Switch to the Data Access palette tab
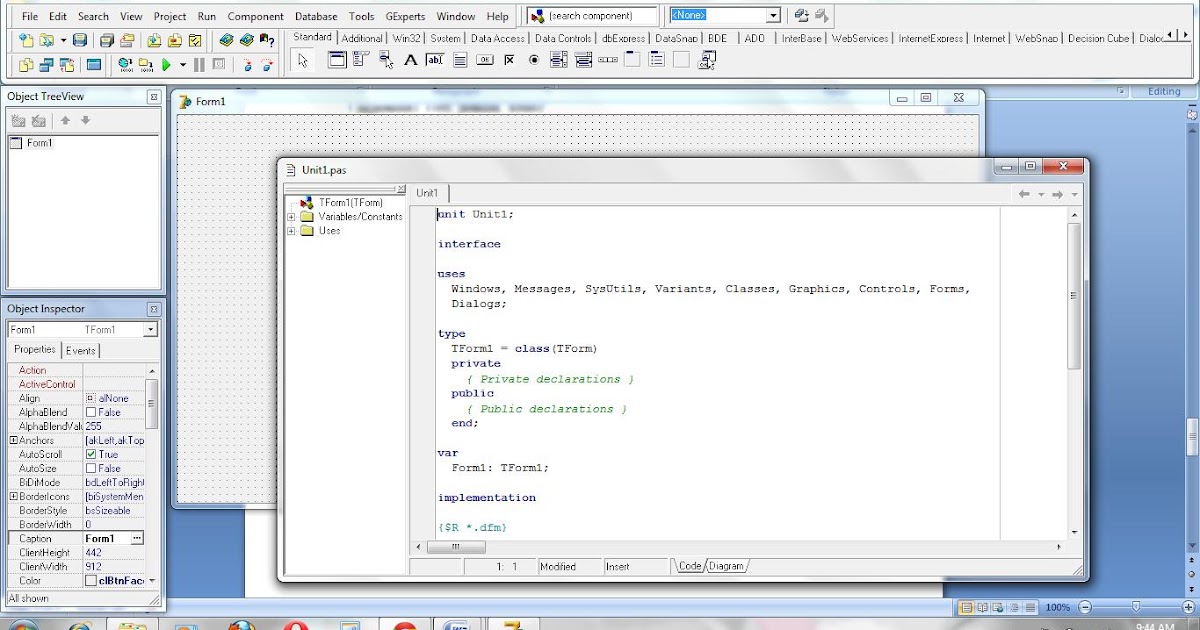The height and width of the screenshot is (630, 1200). 498,38
